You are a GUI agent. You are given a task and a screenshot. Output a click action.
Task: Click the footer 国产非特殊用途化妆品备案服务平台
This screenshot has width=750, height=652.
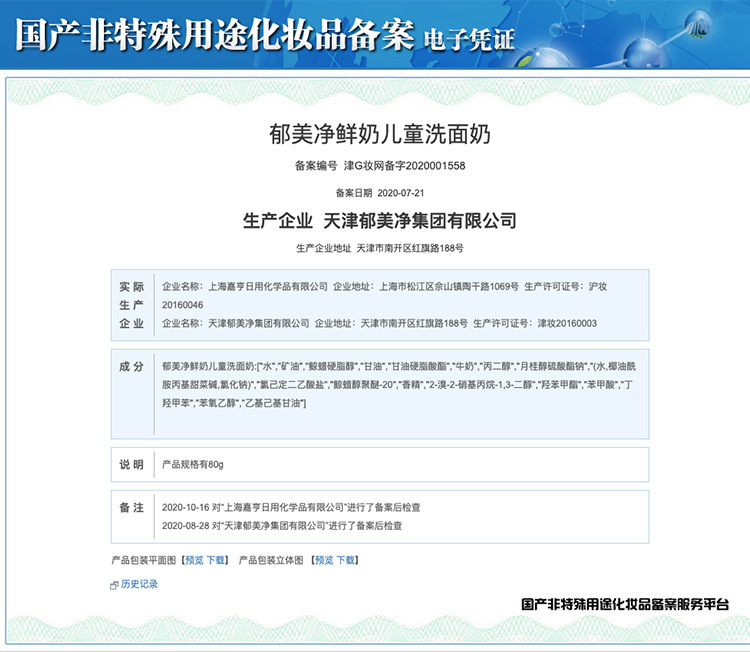625,605
